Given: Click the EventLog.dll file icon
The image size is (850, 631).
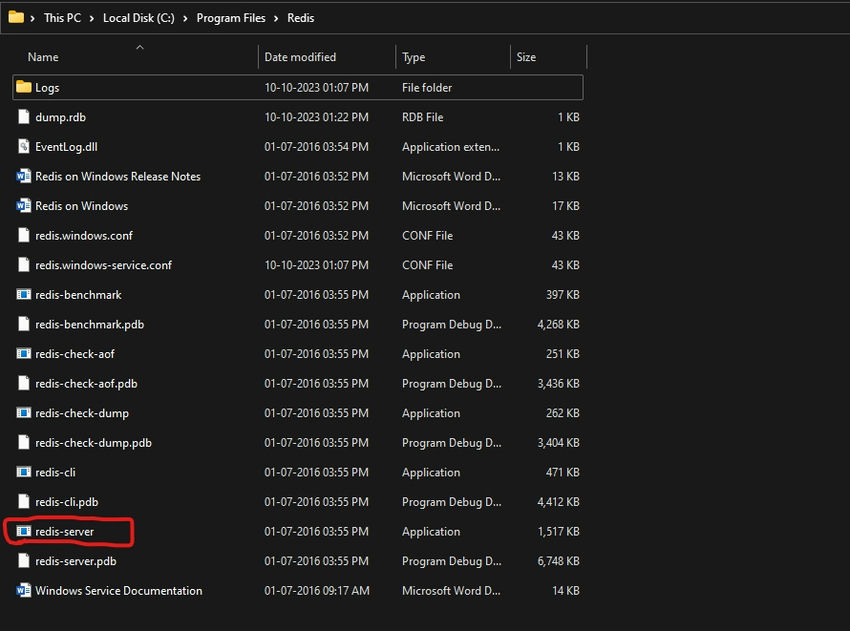Looking at the screenshot, I should pyautogui.click(x=23, y=146).
